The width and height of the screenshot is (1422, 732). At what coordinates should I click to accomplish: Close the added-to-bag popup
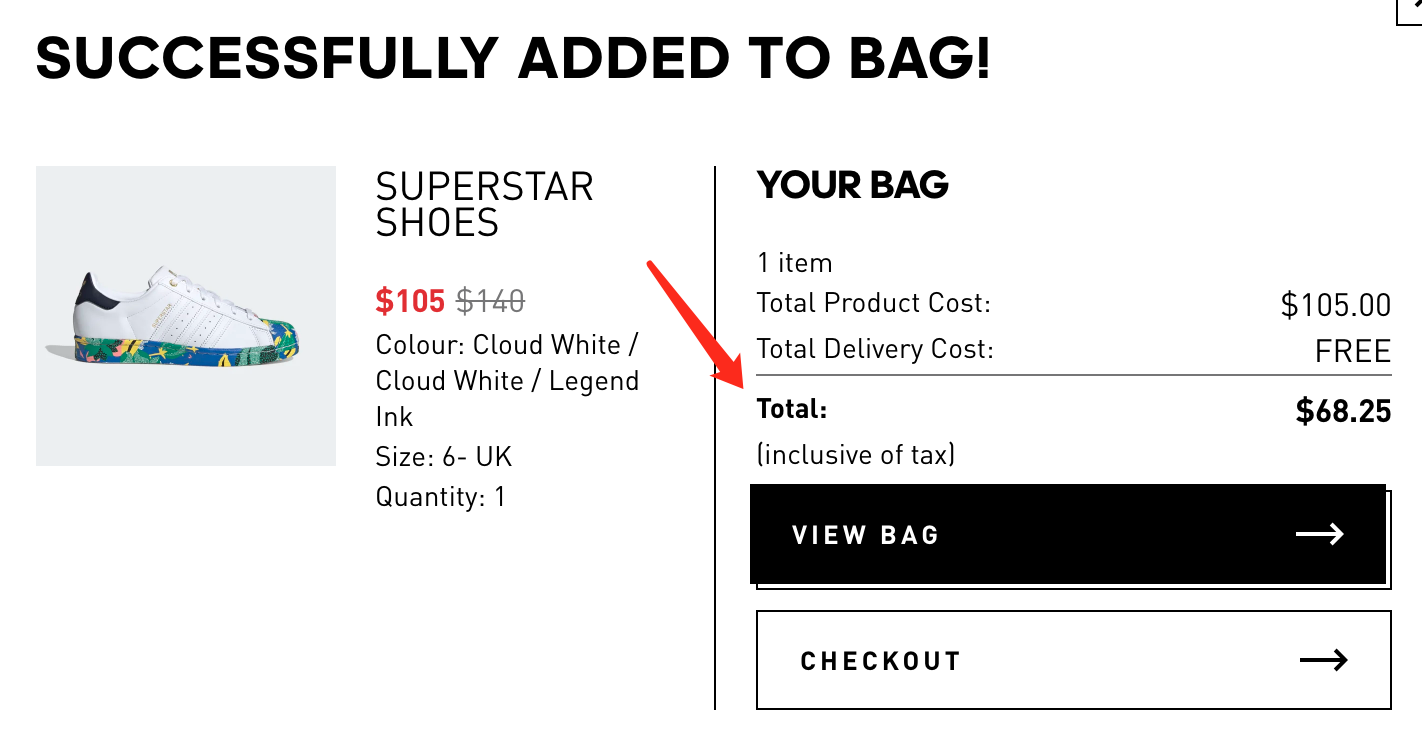(1410, 8)
